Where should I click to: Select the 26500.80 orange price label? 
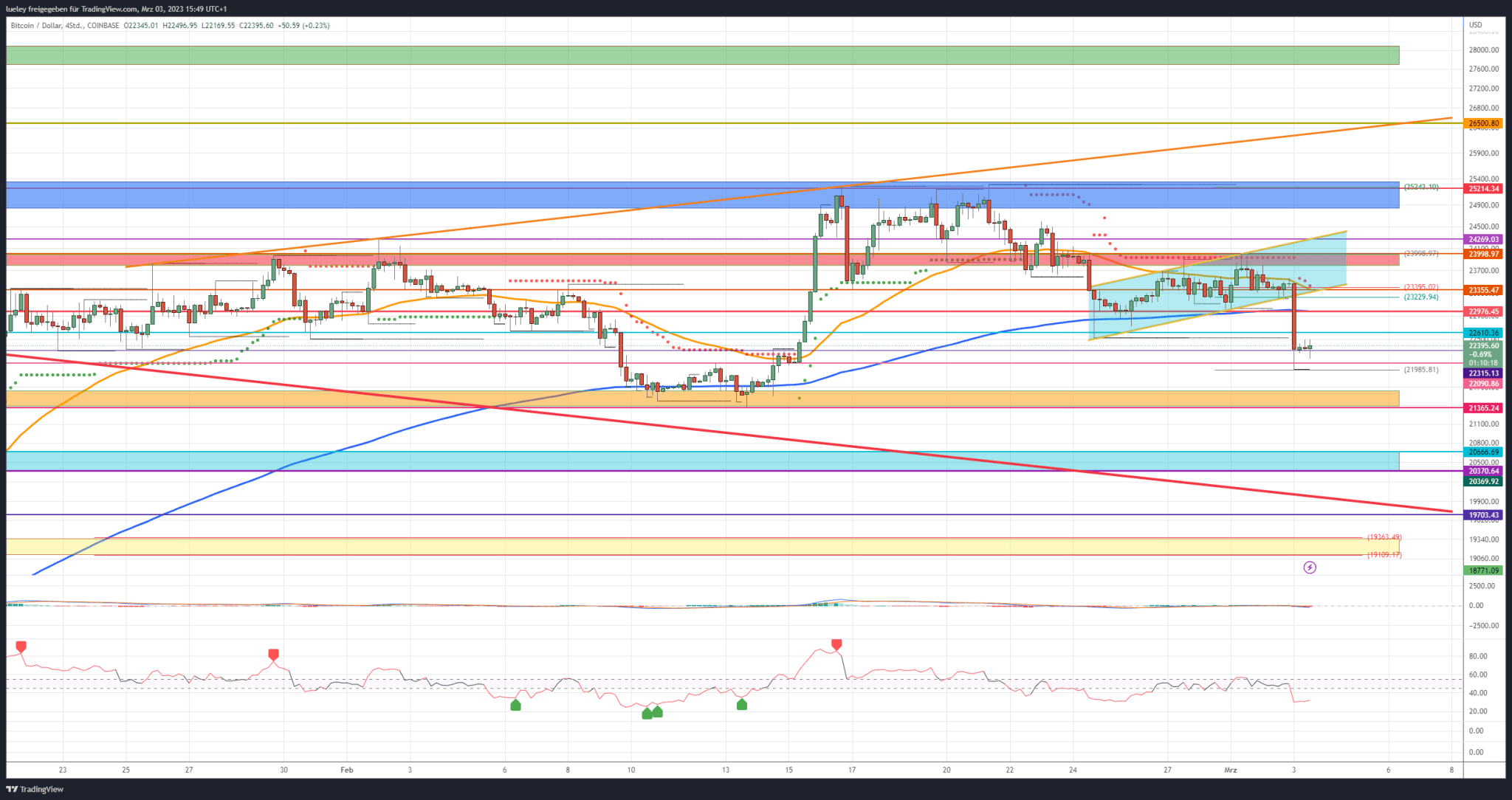click(x=1483, y=123)
